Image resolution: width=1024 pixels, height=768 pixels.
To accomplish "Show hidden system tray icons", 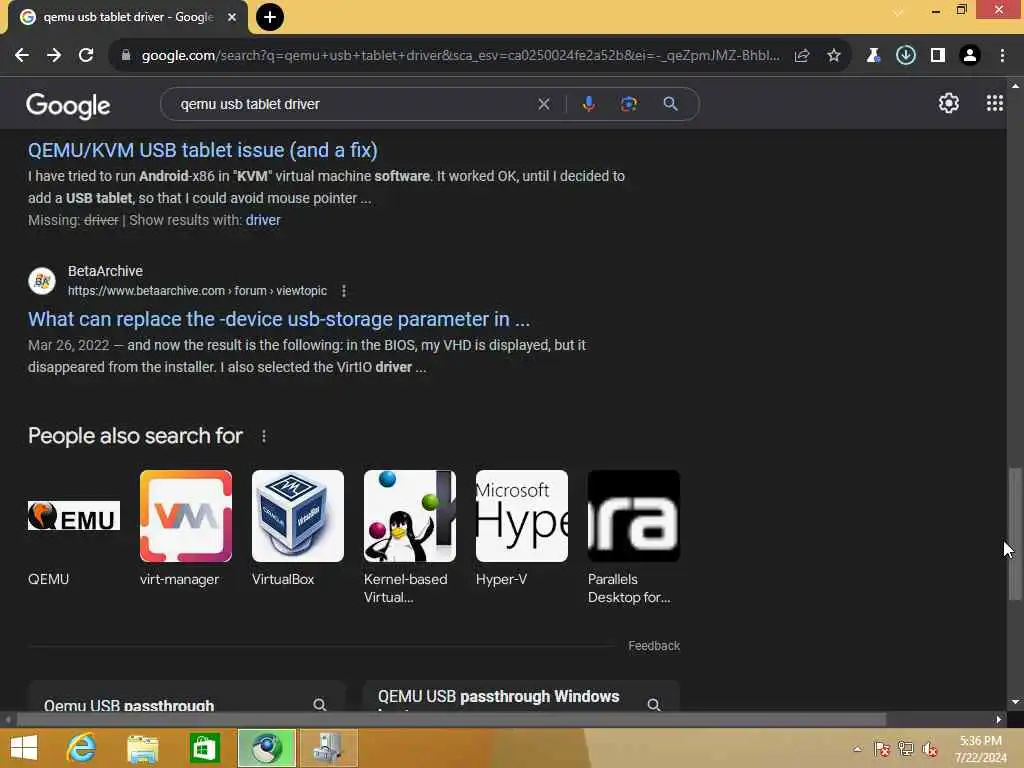I will (857, 749).
